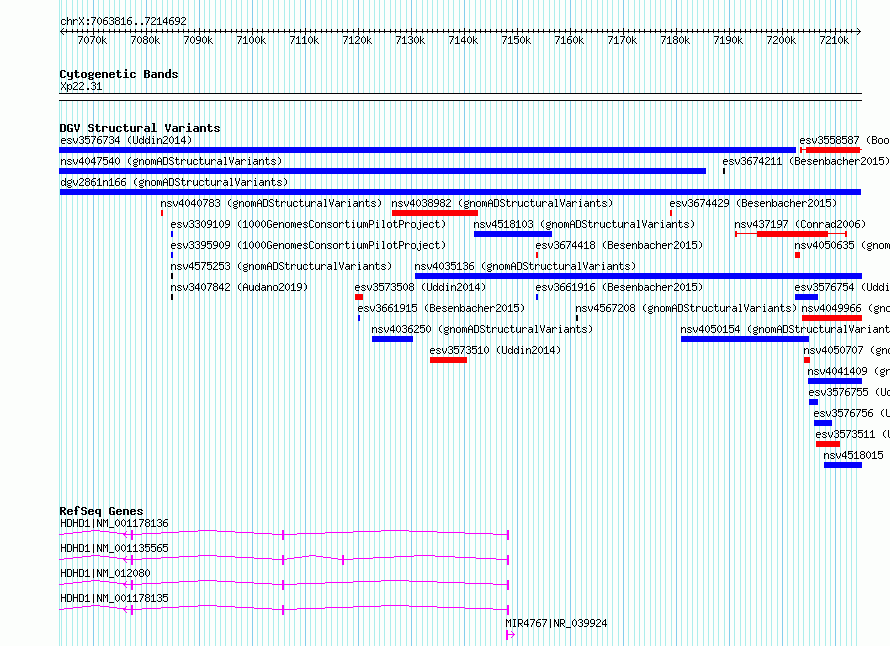
Task: Open esv3661915 (Besenbacher2015) label
Action: point(441,308)
